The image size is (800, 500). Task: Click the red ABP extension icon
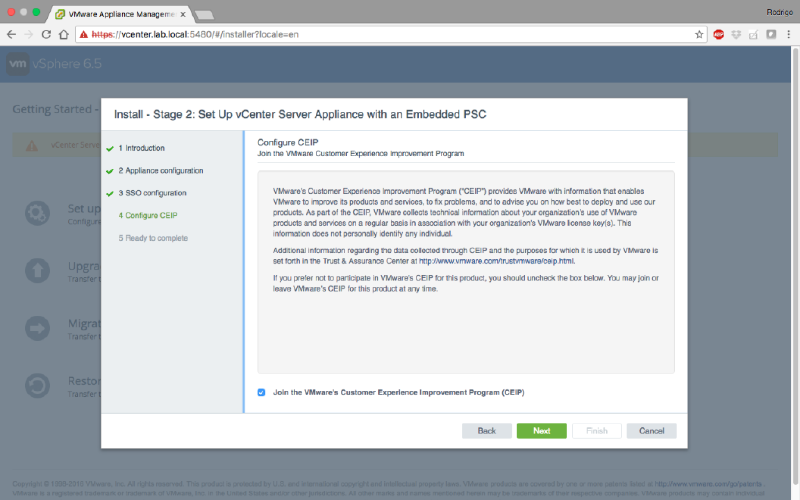point(718,34)
